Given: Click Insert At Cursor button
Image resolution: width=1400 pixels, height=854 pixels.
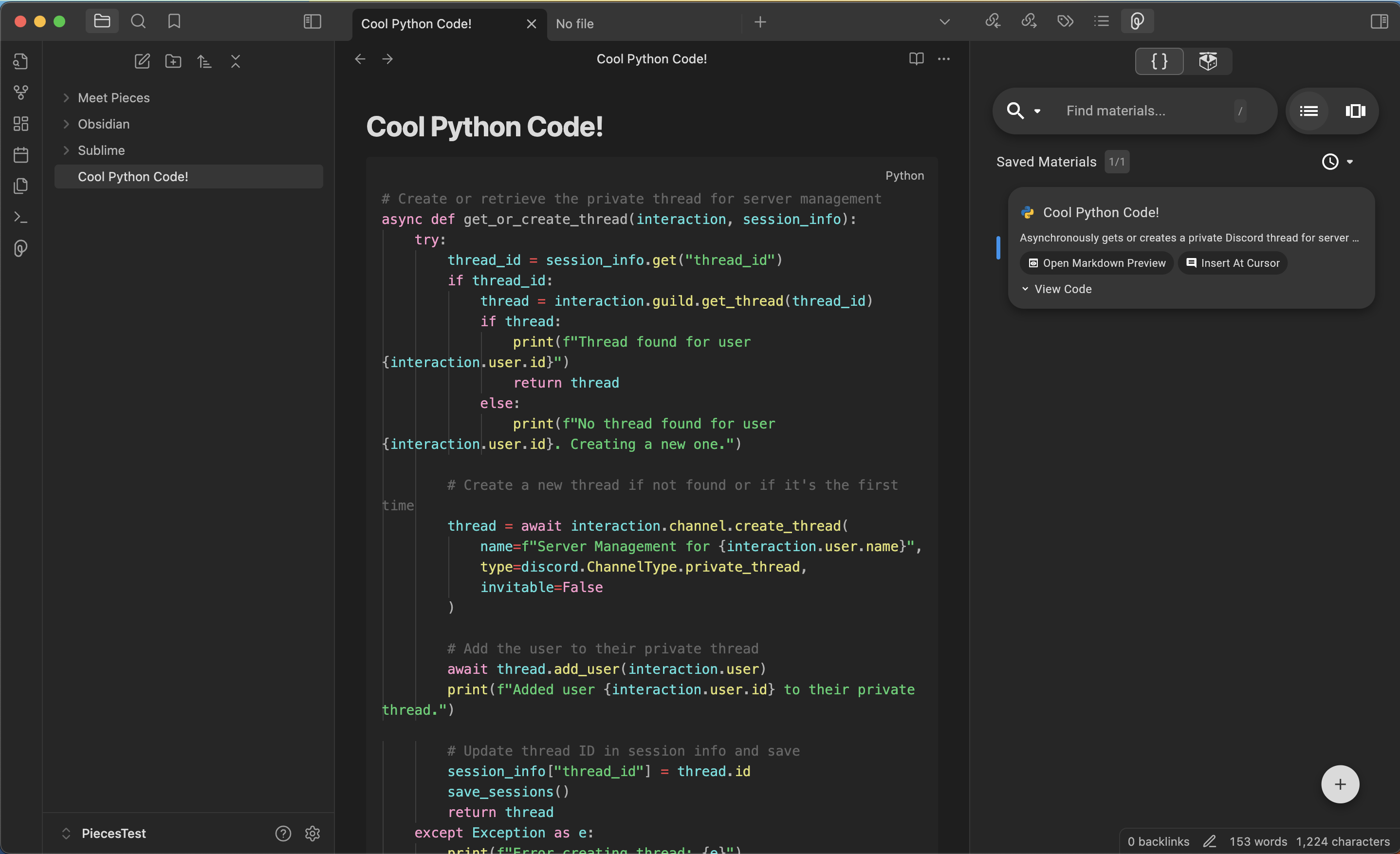Looking at the screenshot, I should click(x=1233, y=263).
